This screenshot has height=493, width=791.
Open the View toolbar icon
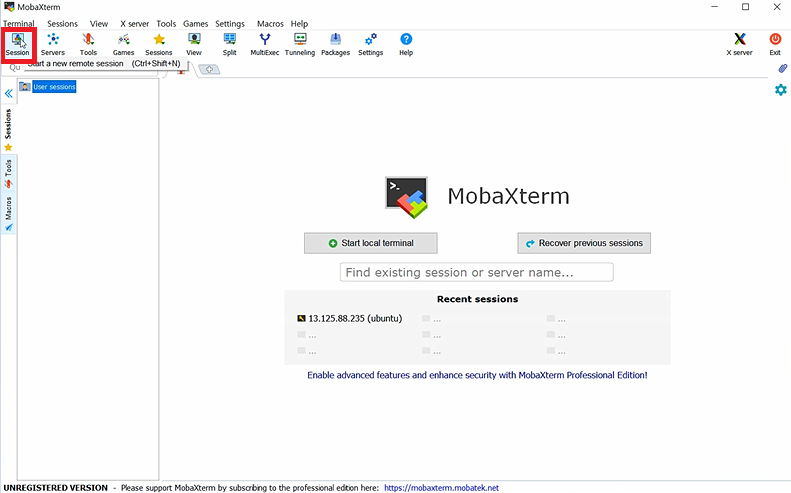click(194, 44)
